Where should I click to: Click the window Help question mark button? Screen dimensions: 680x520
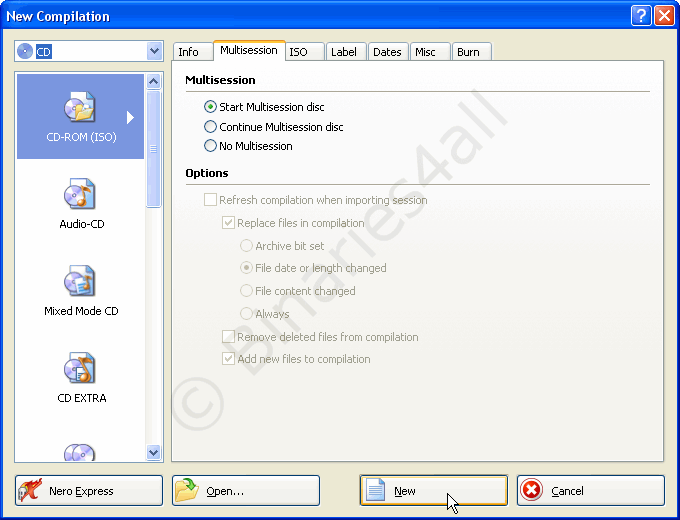point(641,16)
